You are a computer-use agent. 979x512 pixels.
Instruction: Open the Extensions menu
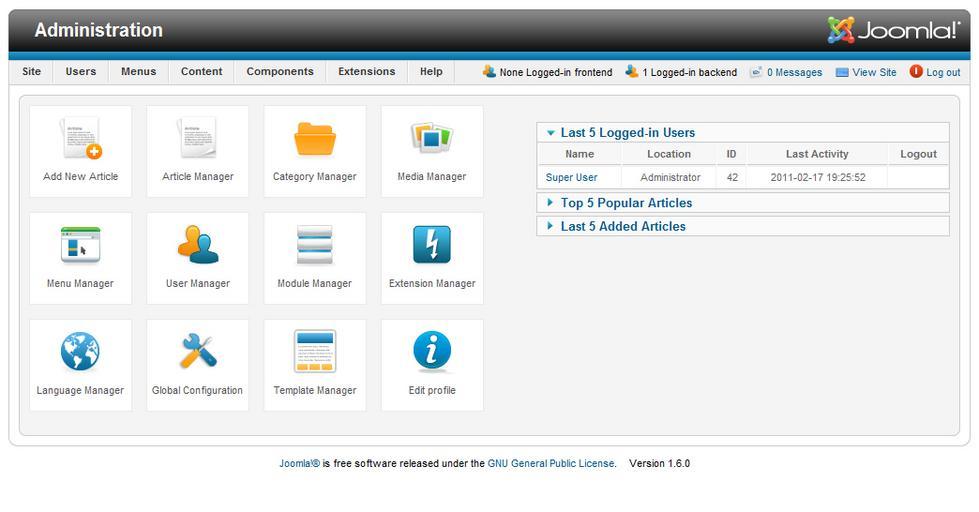click(366, 72)
